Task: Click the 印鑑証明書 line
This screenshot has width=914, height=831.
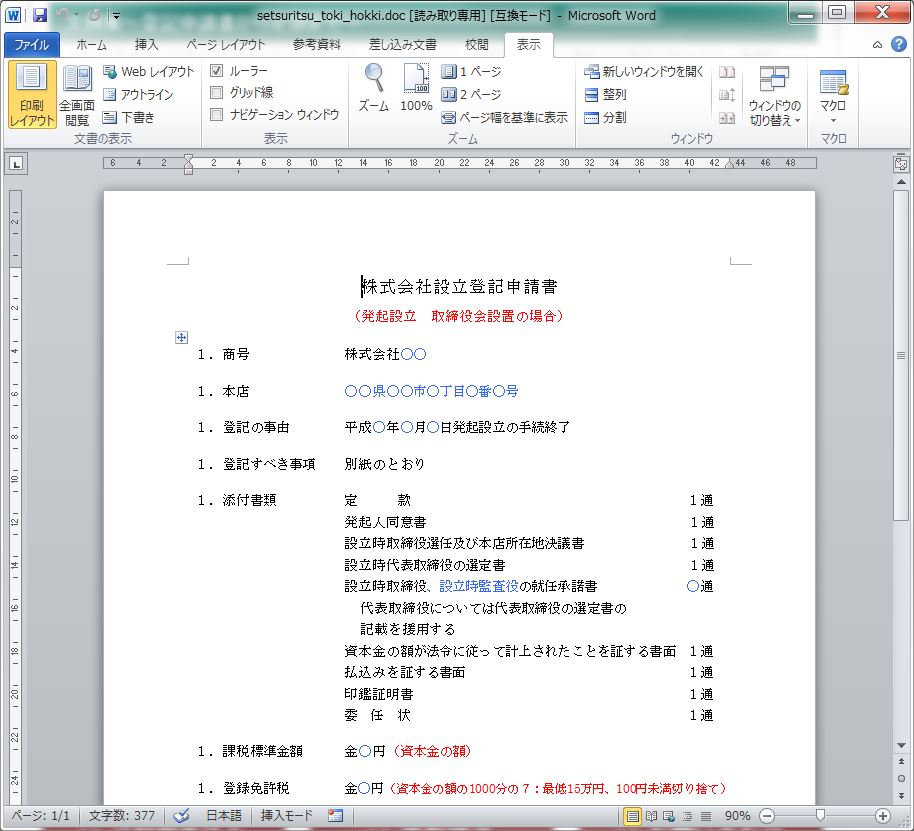Action: click(379, 694)
